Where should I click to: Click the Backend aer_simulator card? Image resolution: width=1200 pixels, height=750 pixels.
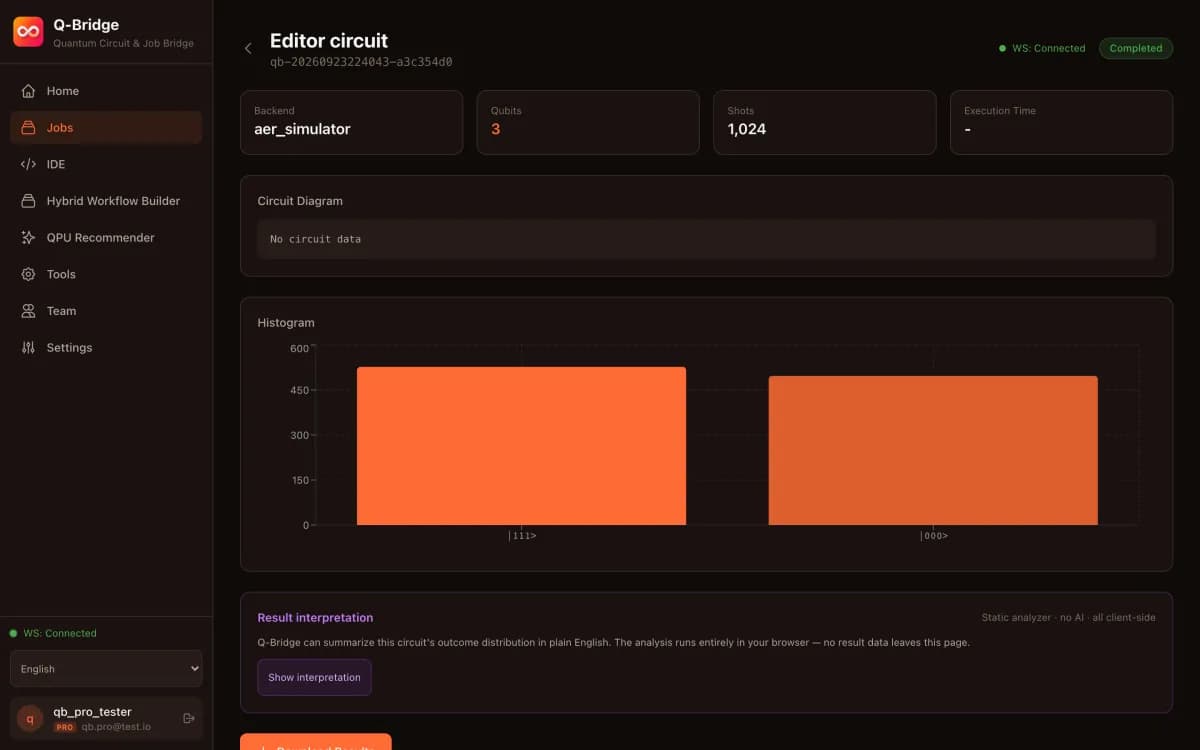pyautogui.click(x=351, y=122)
